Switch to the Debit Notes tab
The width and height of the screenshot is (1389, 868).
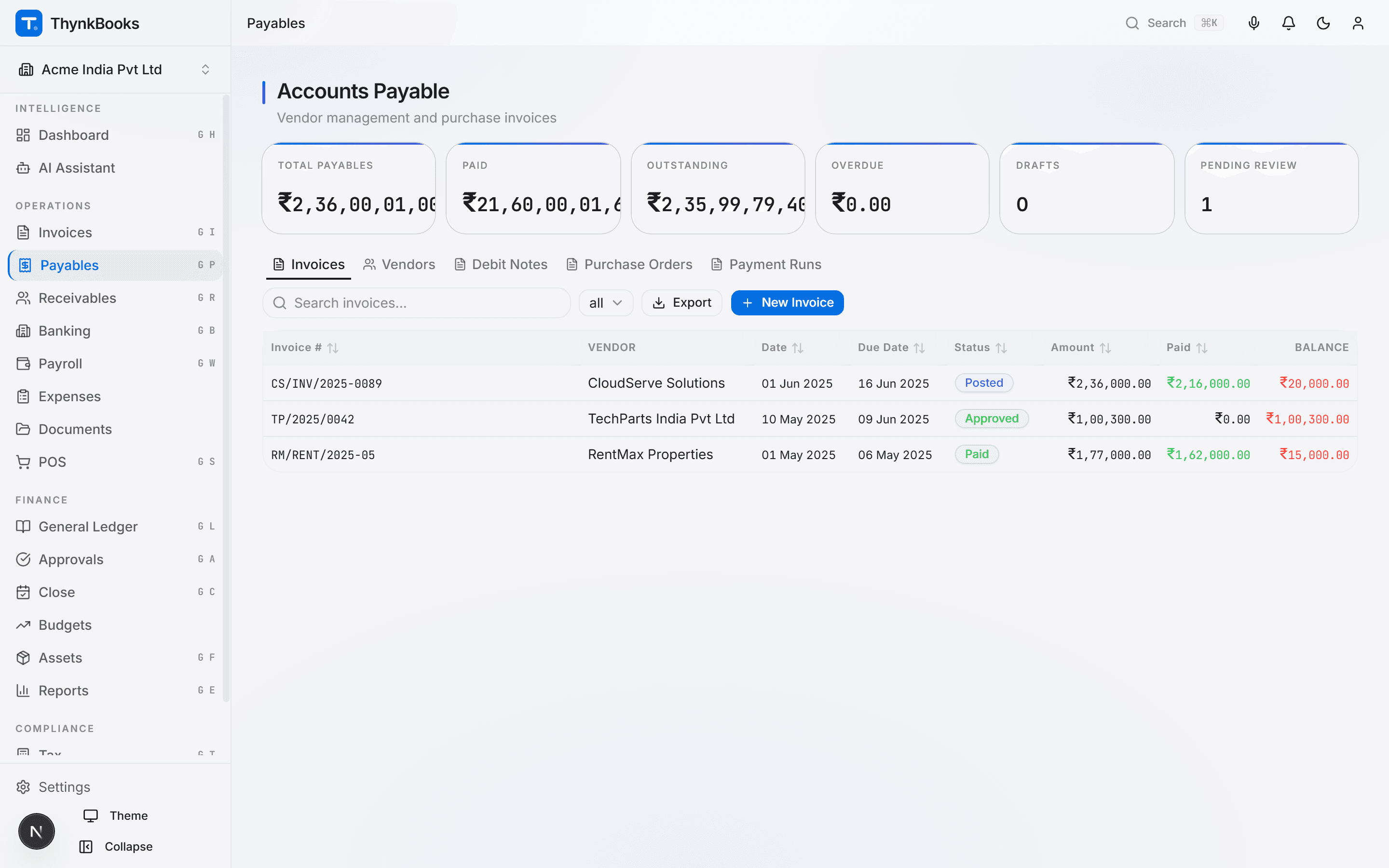point(501,265)
